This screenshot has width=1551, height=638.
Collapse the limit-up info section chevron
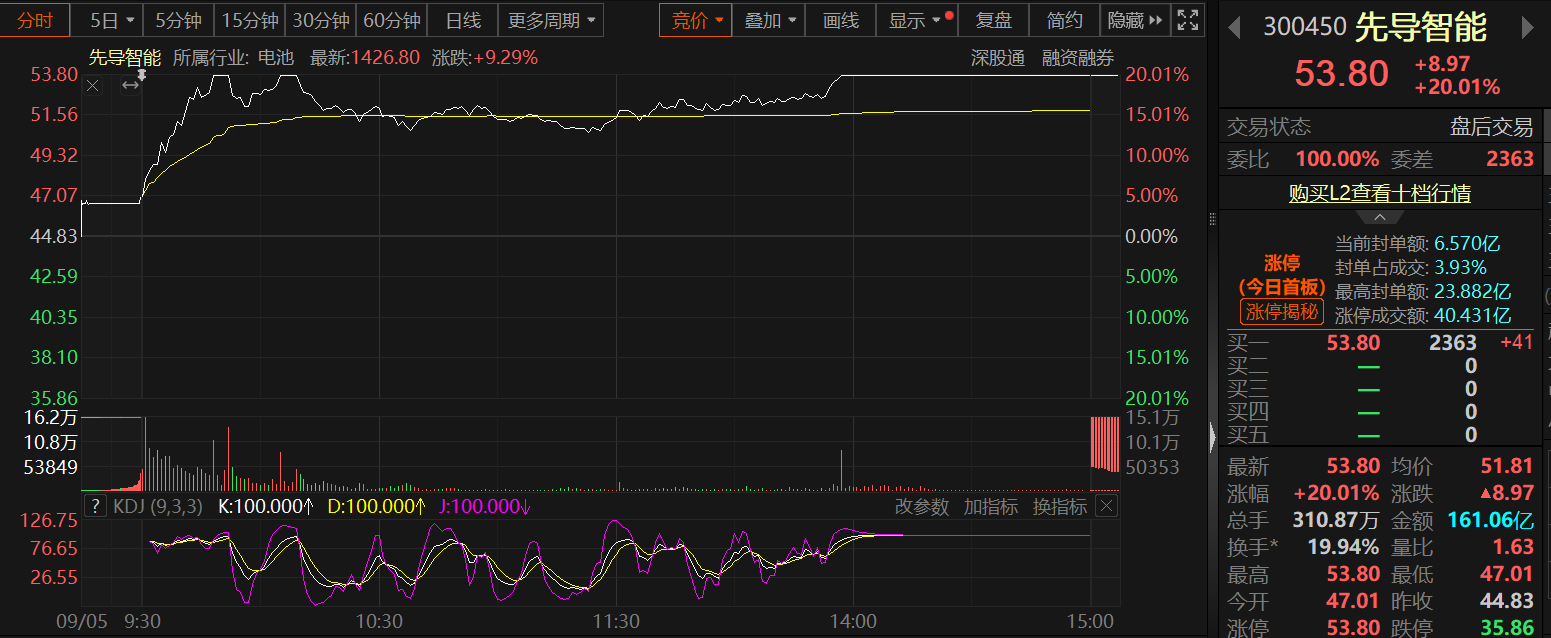(1379, 217)
